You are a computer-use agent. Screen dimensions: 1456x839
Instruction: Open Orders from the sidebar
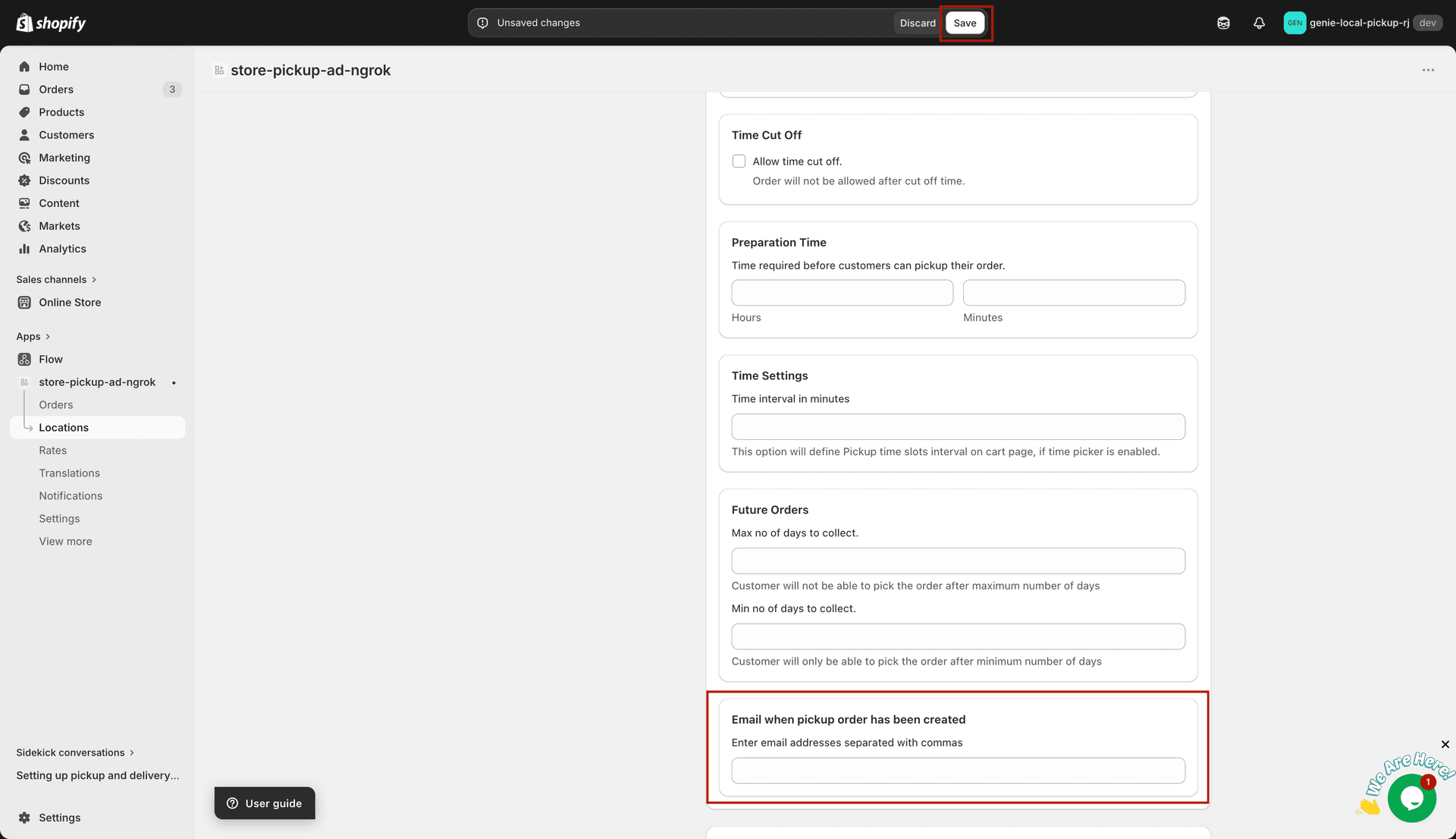point(56,89)
